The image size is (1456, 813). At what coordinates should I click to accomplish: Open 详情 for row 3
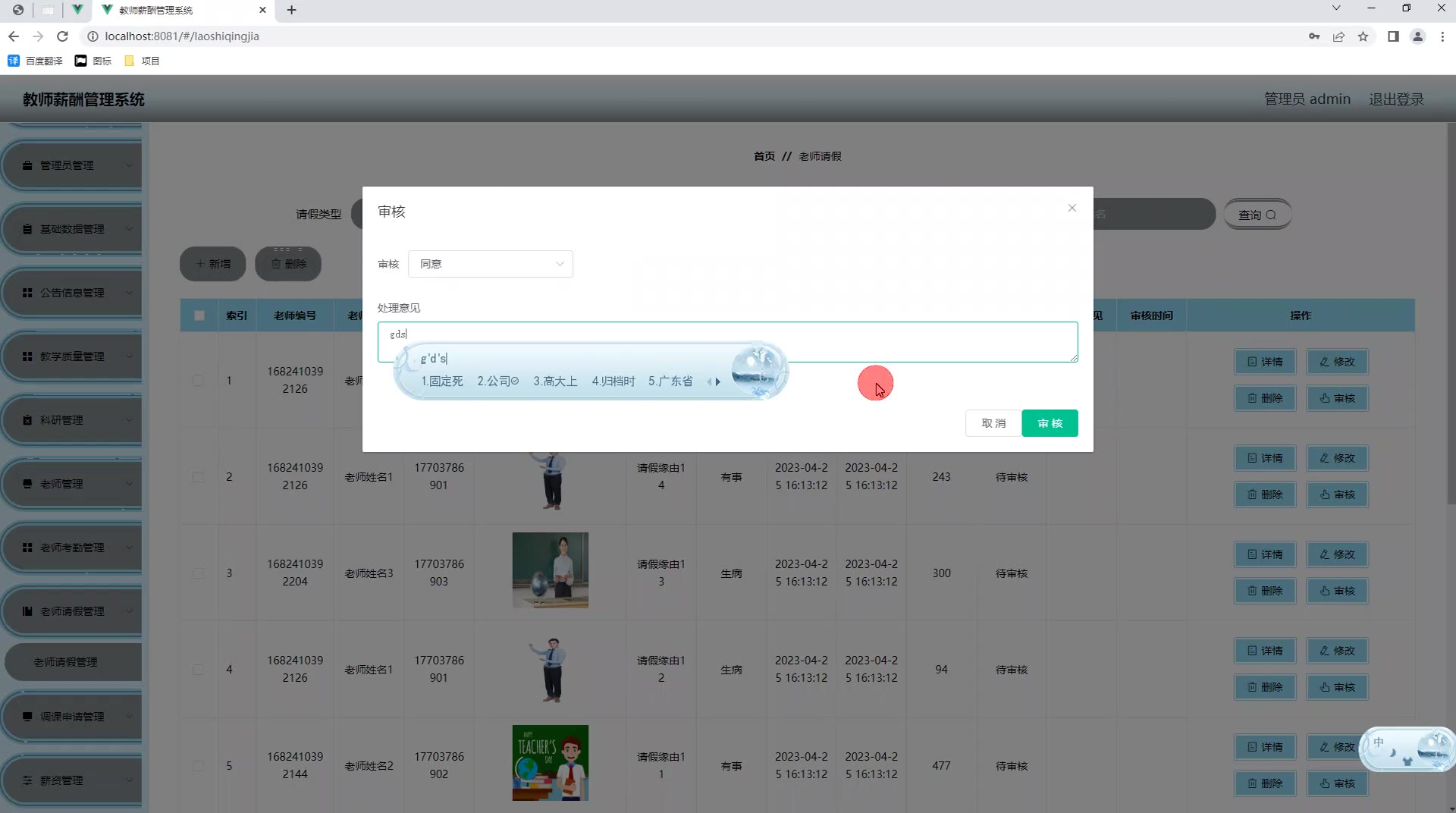pos(1265,554)
